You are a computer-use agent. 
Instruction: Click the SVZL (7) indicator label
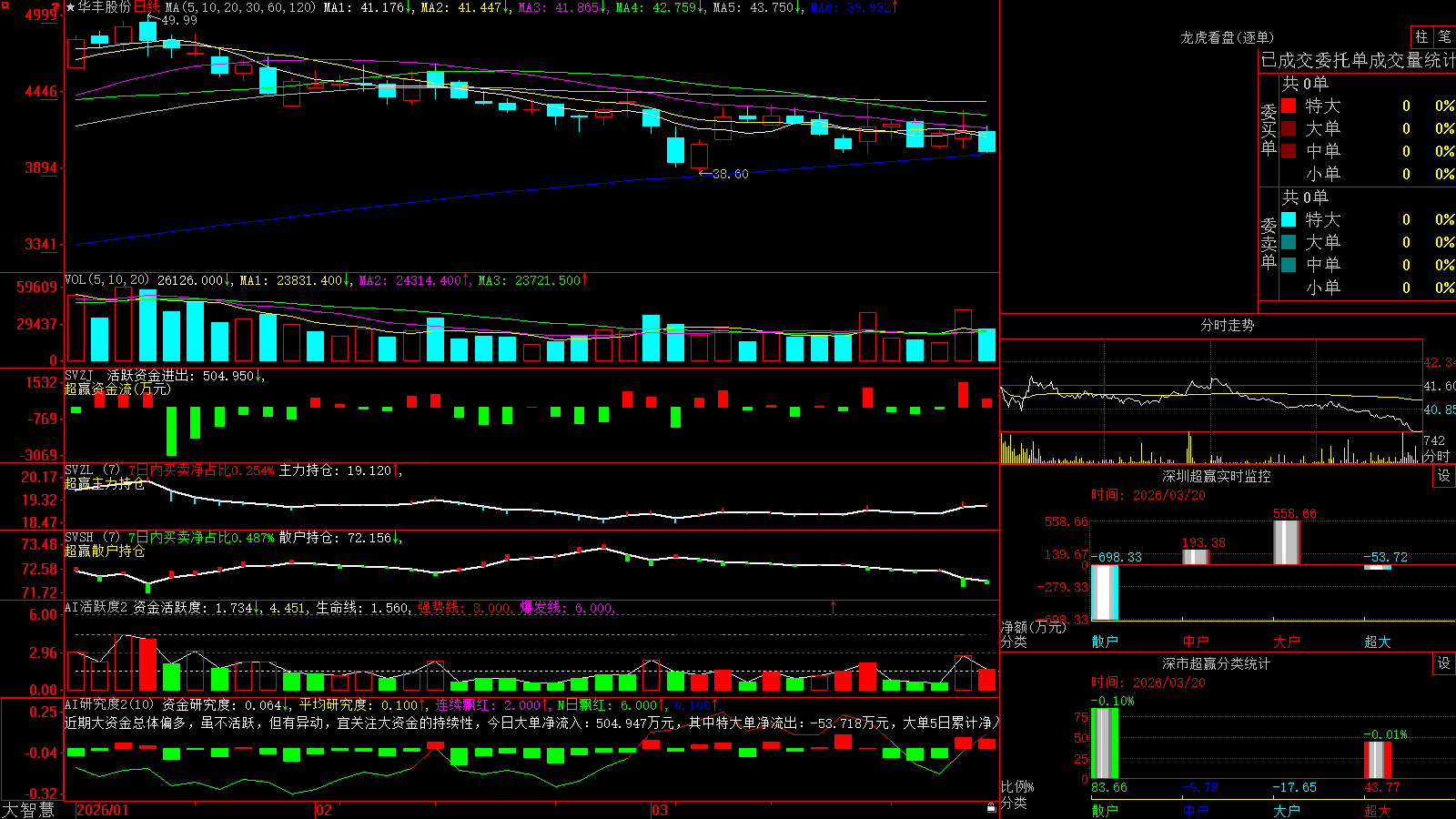pyautogui.click(x=93, y=470)
